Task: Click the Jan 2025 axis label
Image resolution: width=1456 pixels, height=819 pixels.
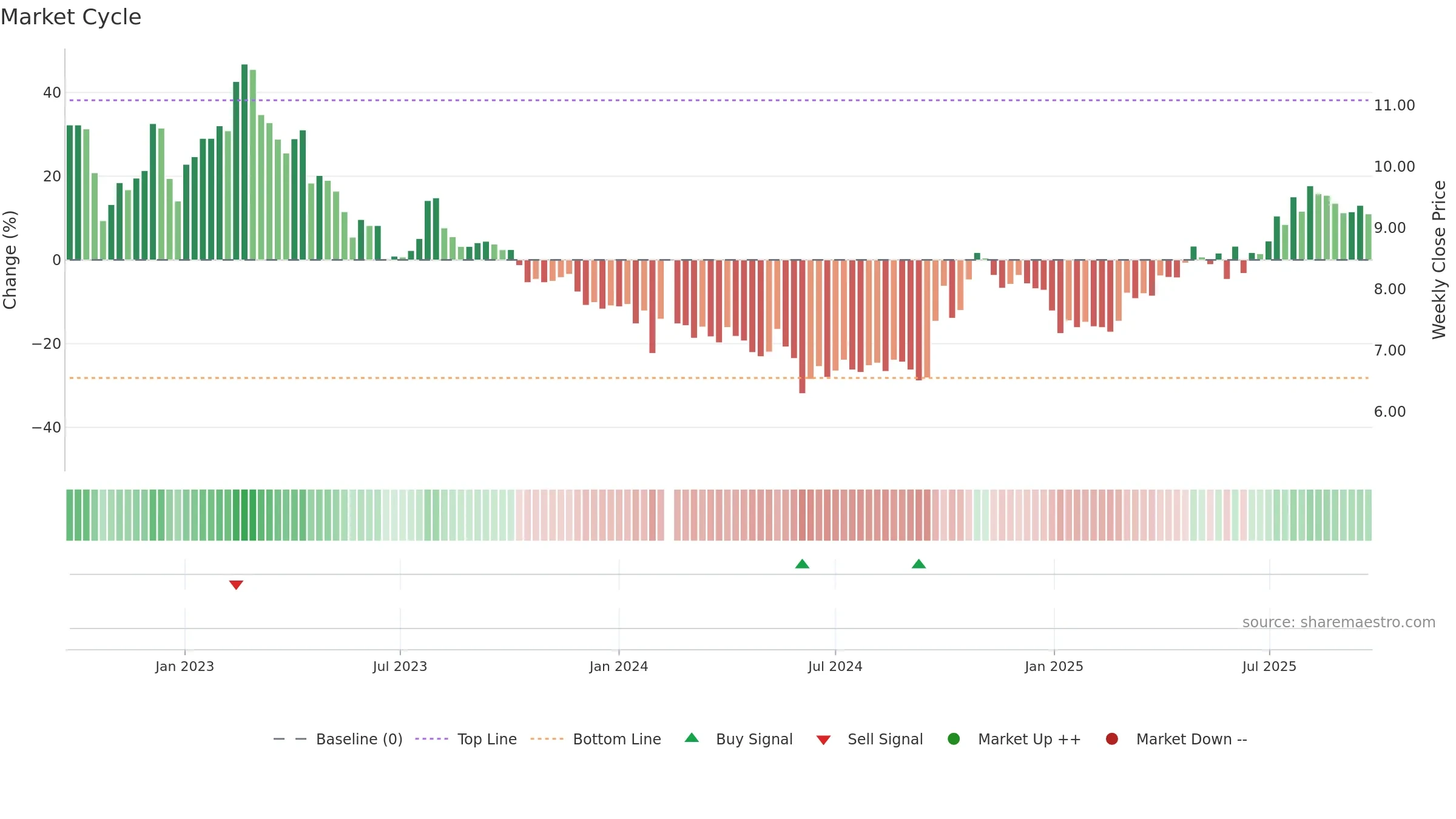Action: (1054, 666)
